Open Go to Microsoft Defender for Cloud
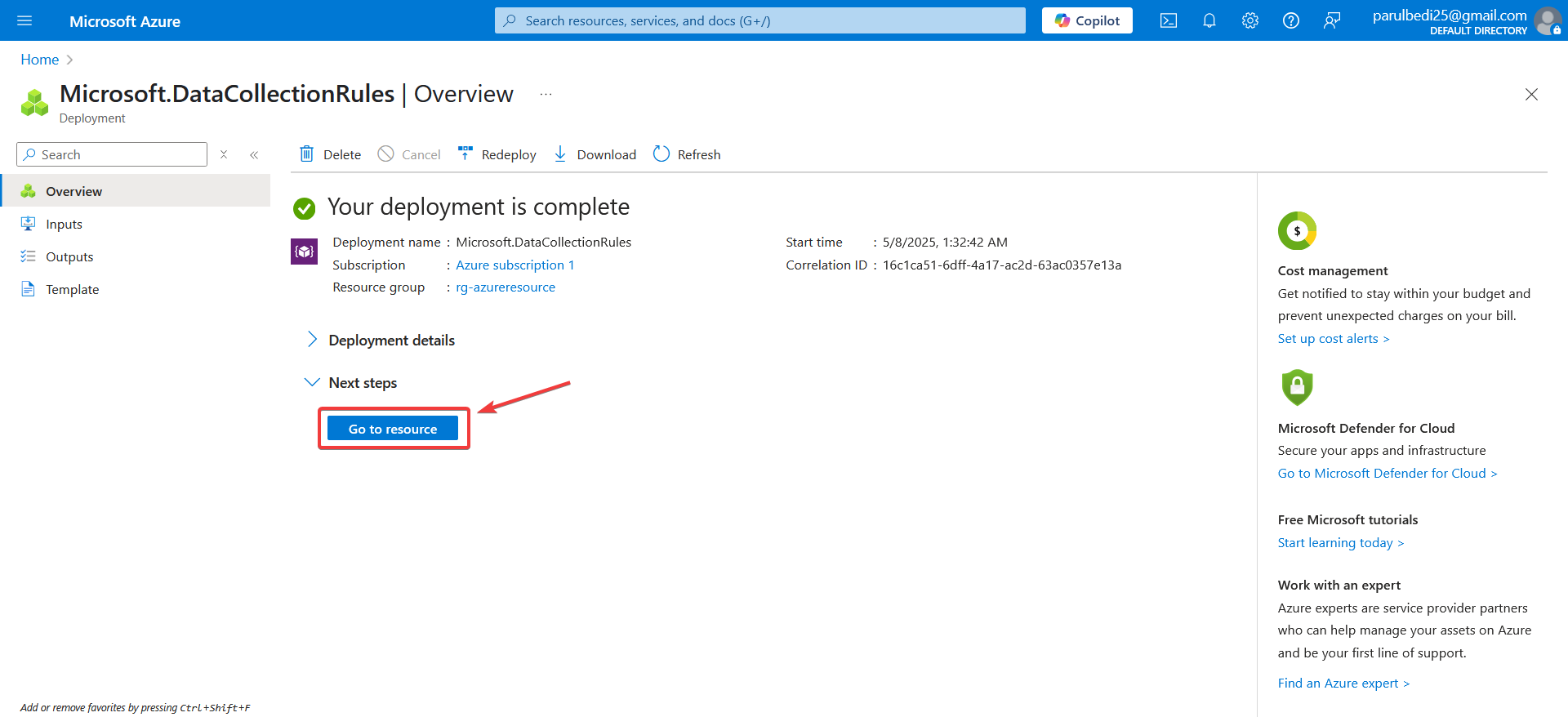Image resolution: width=1568 pixels, height=717 pixels. 1388,474
